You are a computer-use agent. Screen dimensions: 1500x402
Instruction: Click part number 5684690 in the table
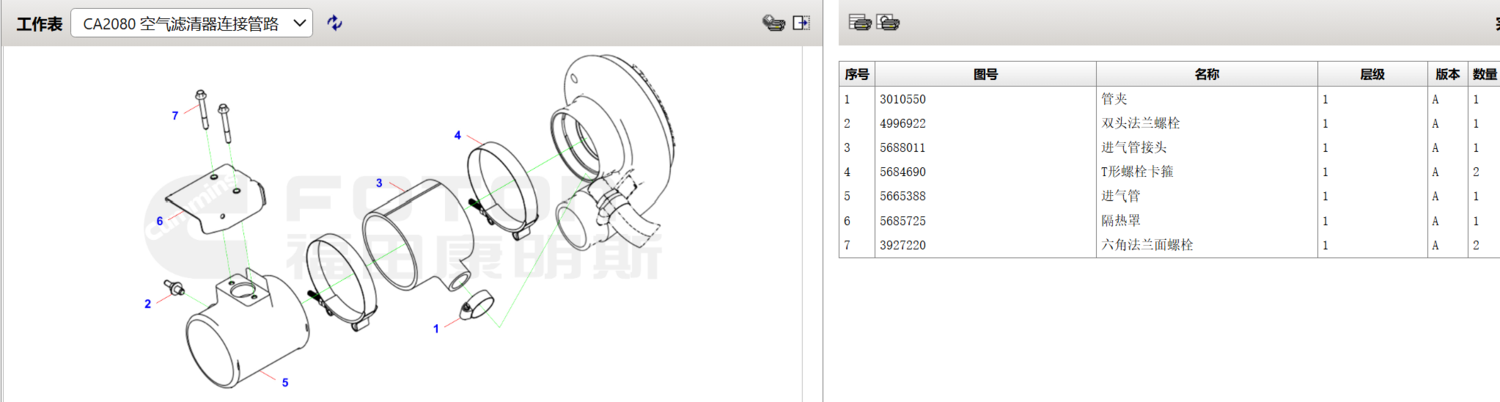coord(902,172)
